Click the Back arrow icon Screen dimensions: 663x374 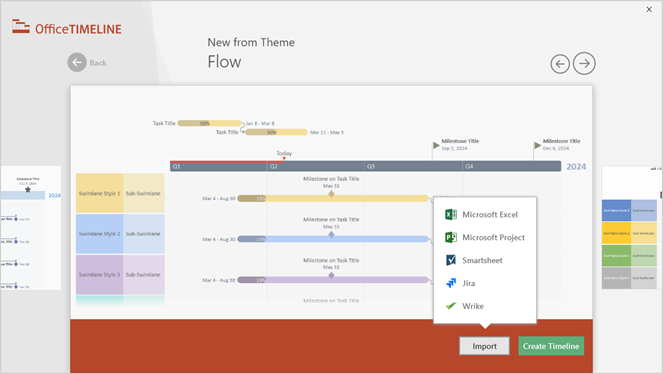pos(77,63)
